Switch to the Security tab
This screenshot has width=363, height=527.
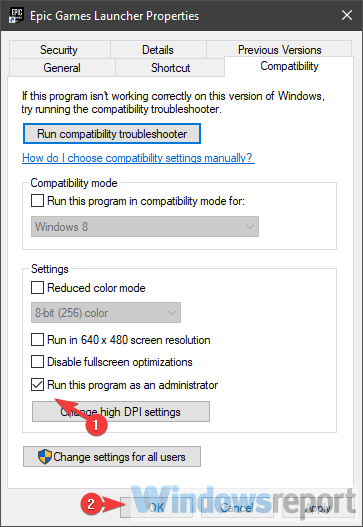coord(59,50)
